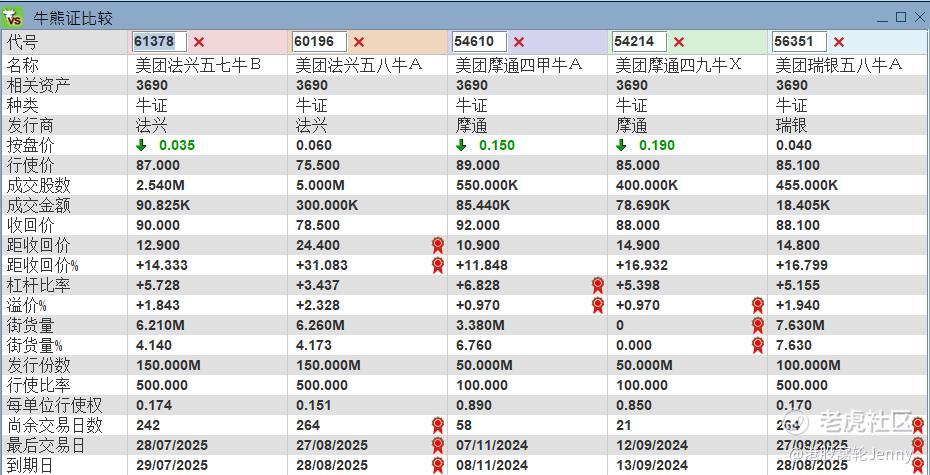
Task: Click the green down arrow beside 0.035
Action: (141, 145)
